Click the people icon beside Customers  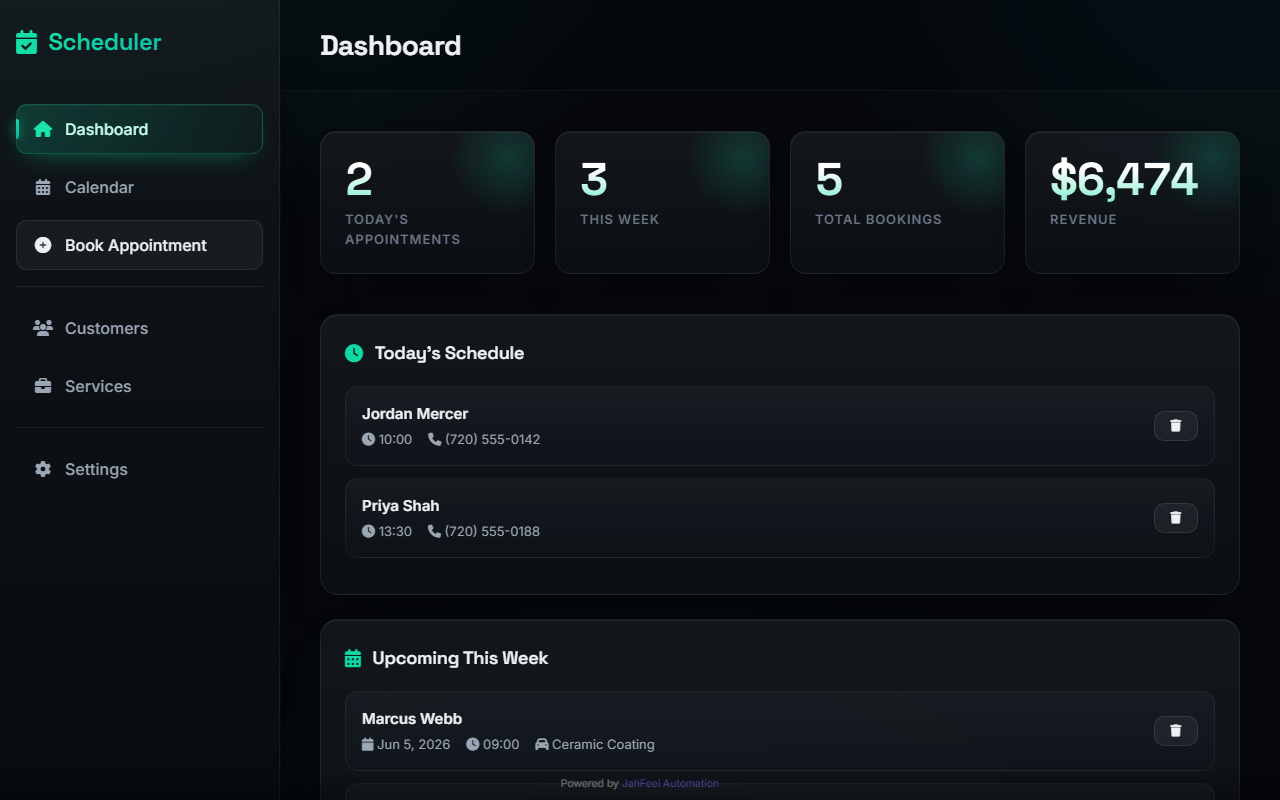pyautogui.click(x=43, y=328)
